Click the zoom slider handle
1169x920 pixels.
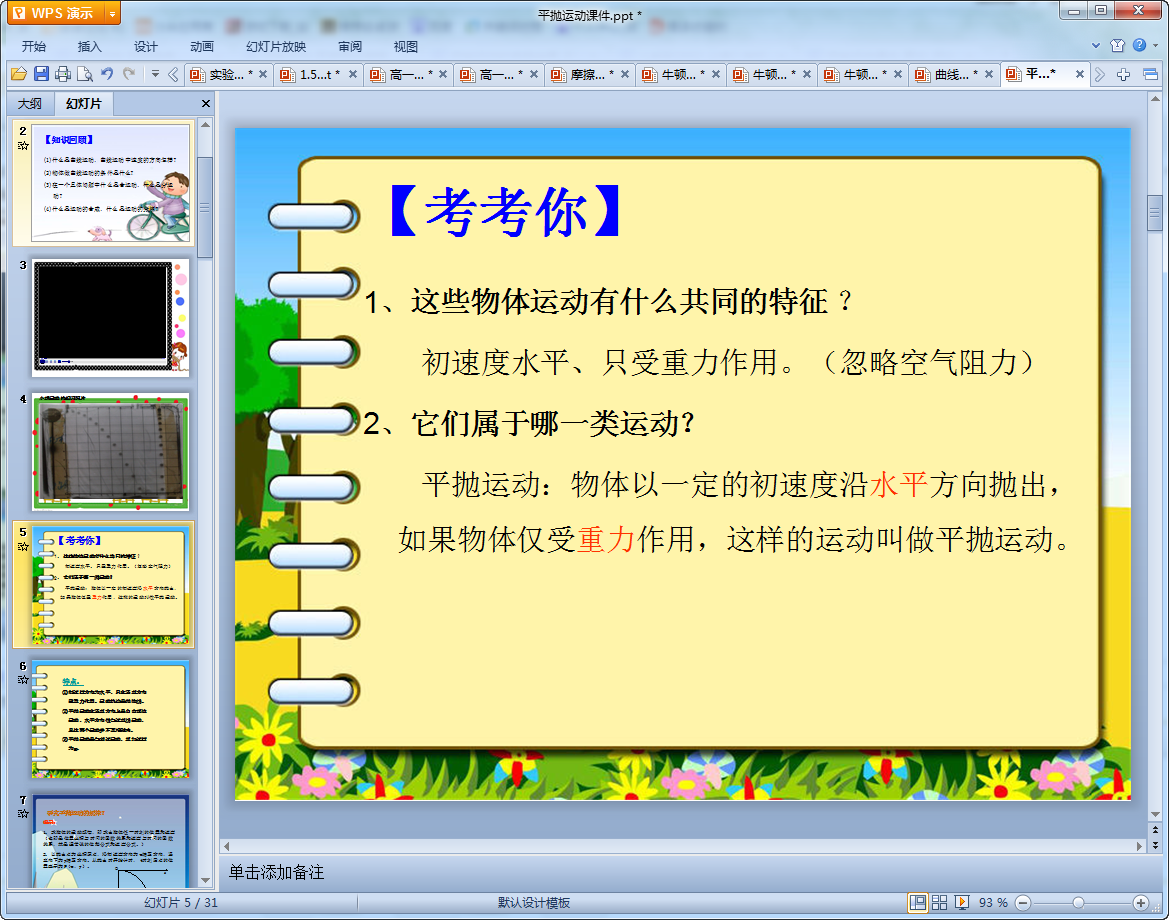pyautogui.click(x=1078, y=902)
